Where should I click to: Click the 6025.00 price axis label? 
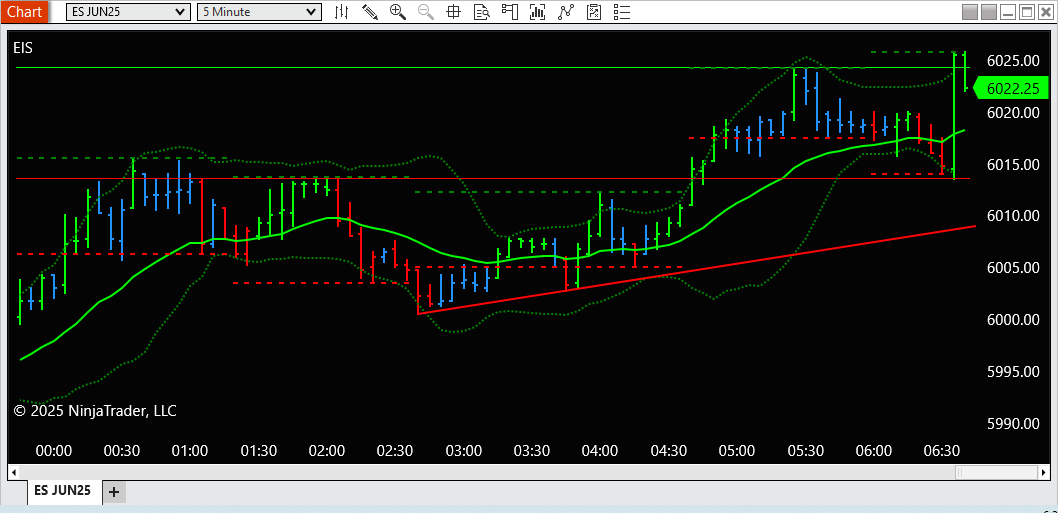coord(1013,61)
